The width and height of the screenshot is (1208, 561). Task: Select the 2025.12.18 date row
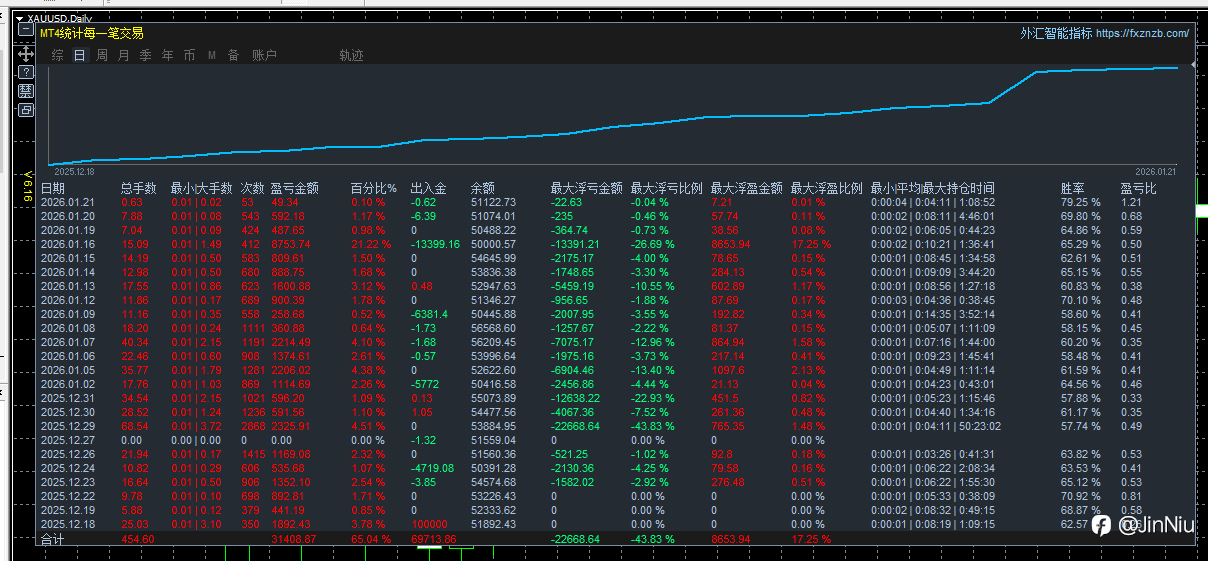tap(66, 524)
